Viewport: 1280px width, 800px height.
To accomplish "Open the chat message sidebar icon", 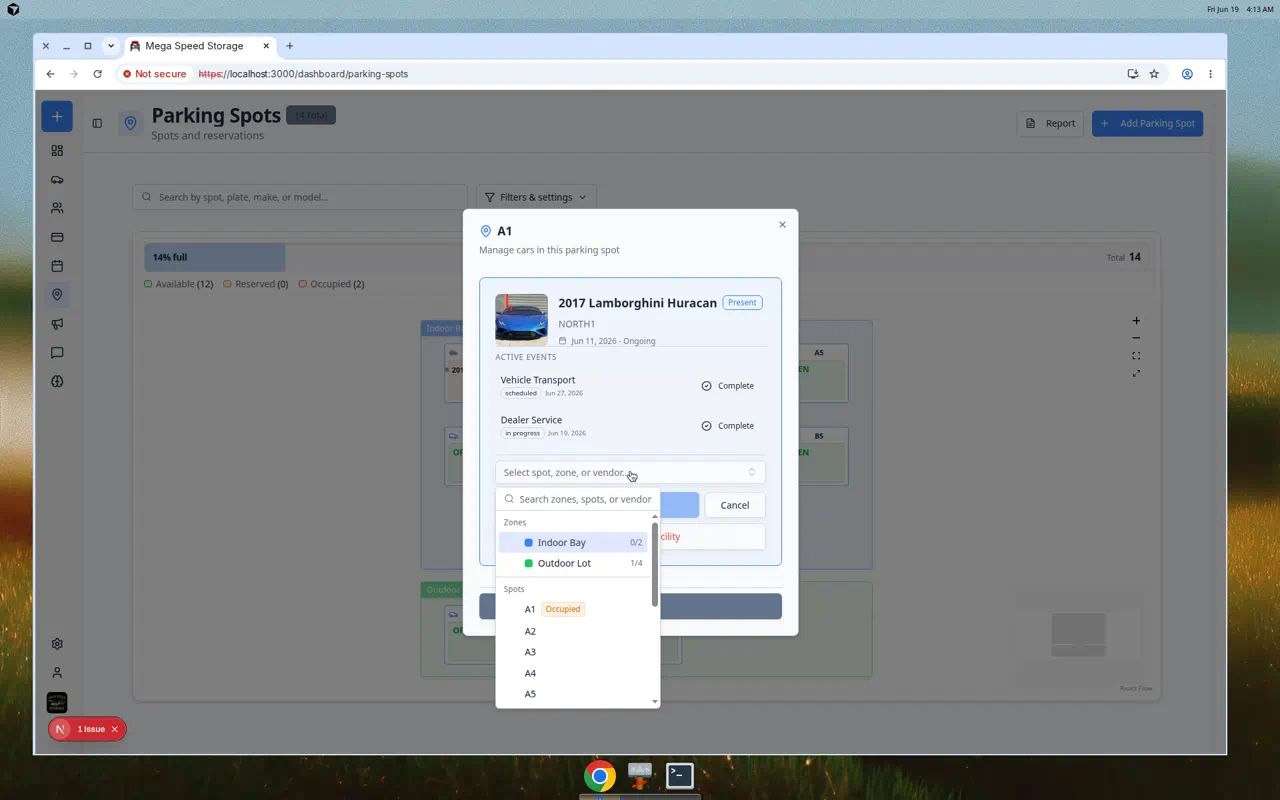I will pyautogui.click(x=57, y=352).
